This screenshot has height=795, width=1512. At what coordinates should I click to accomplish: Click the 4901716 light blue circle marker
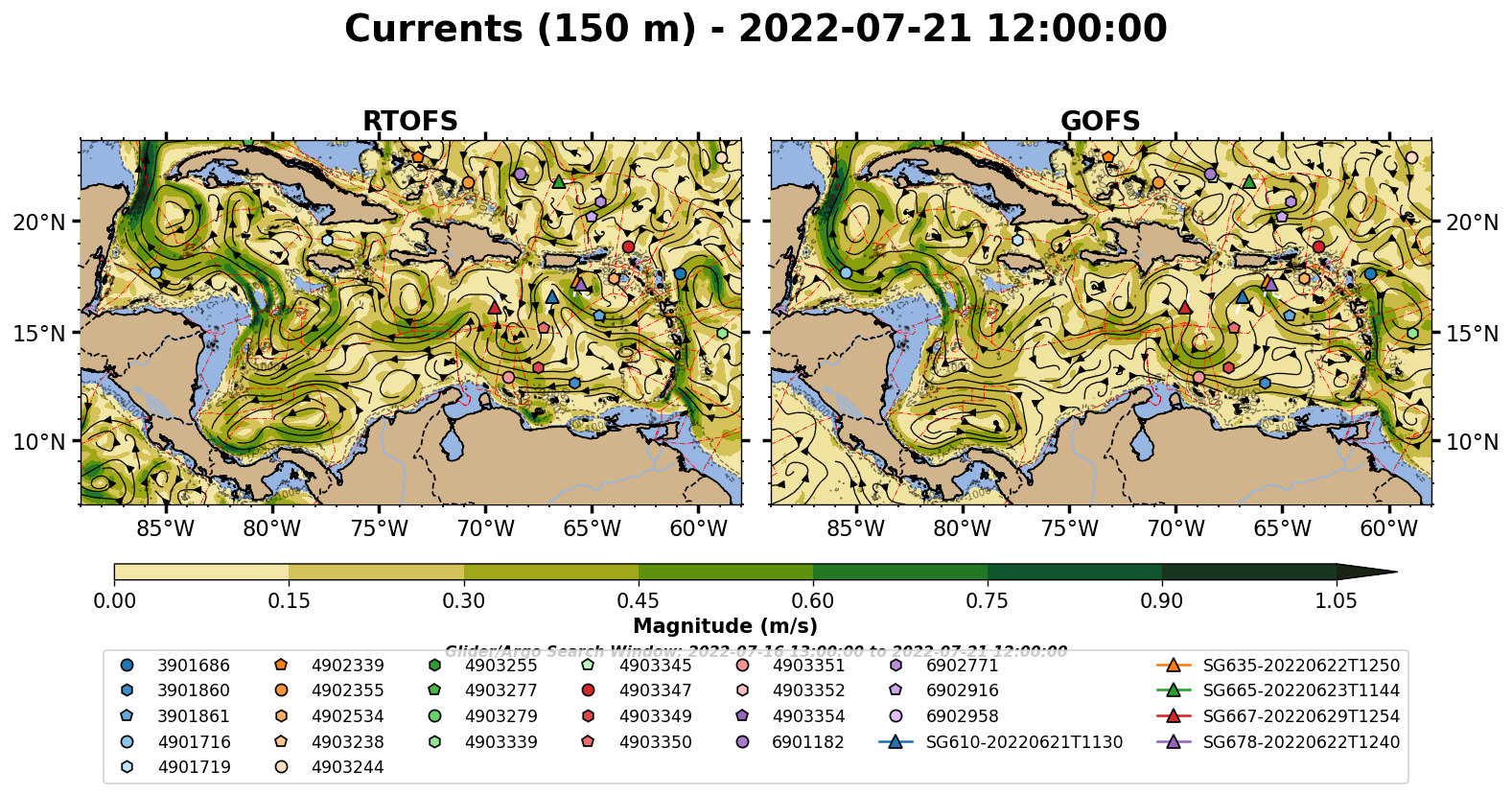(127, 741)
